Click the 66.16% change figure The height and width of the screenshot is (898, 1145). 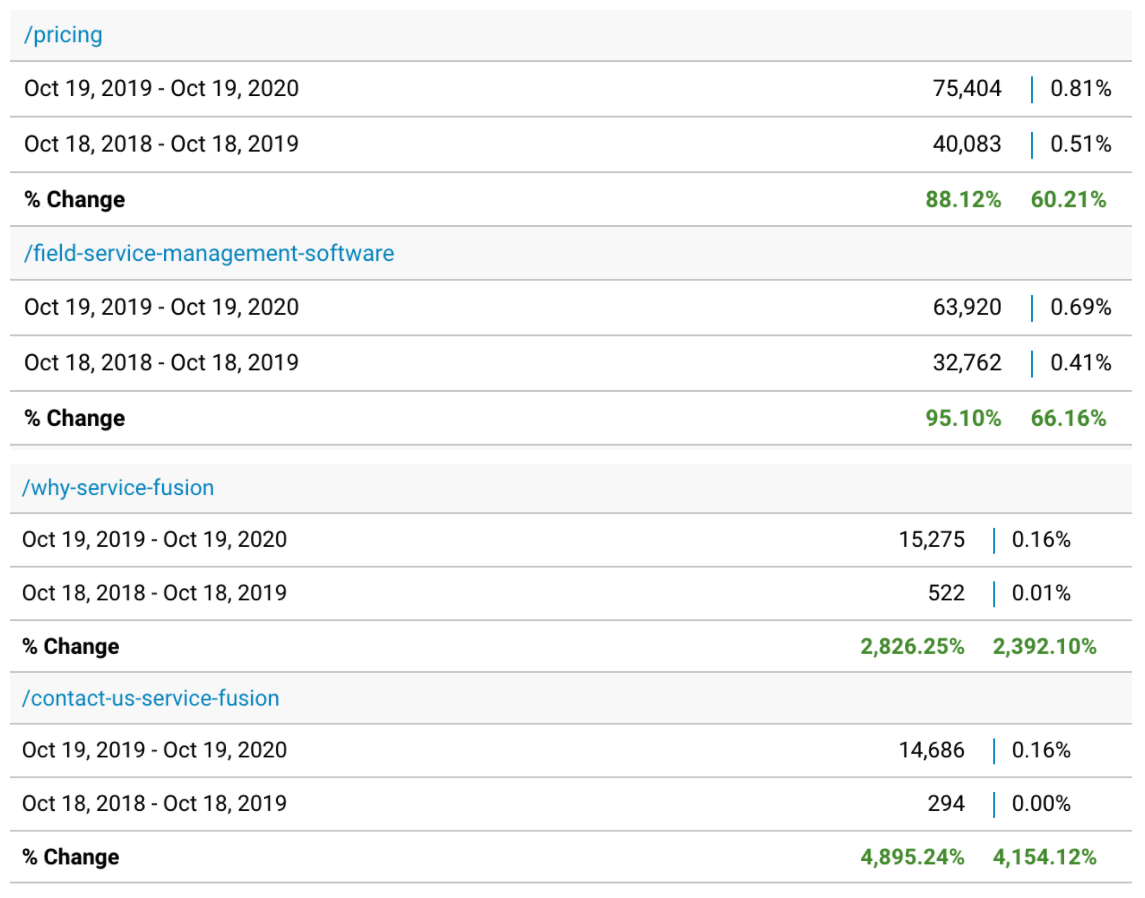tap(1068, 418)
